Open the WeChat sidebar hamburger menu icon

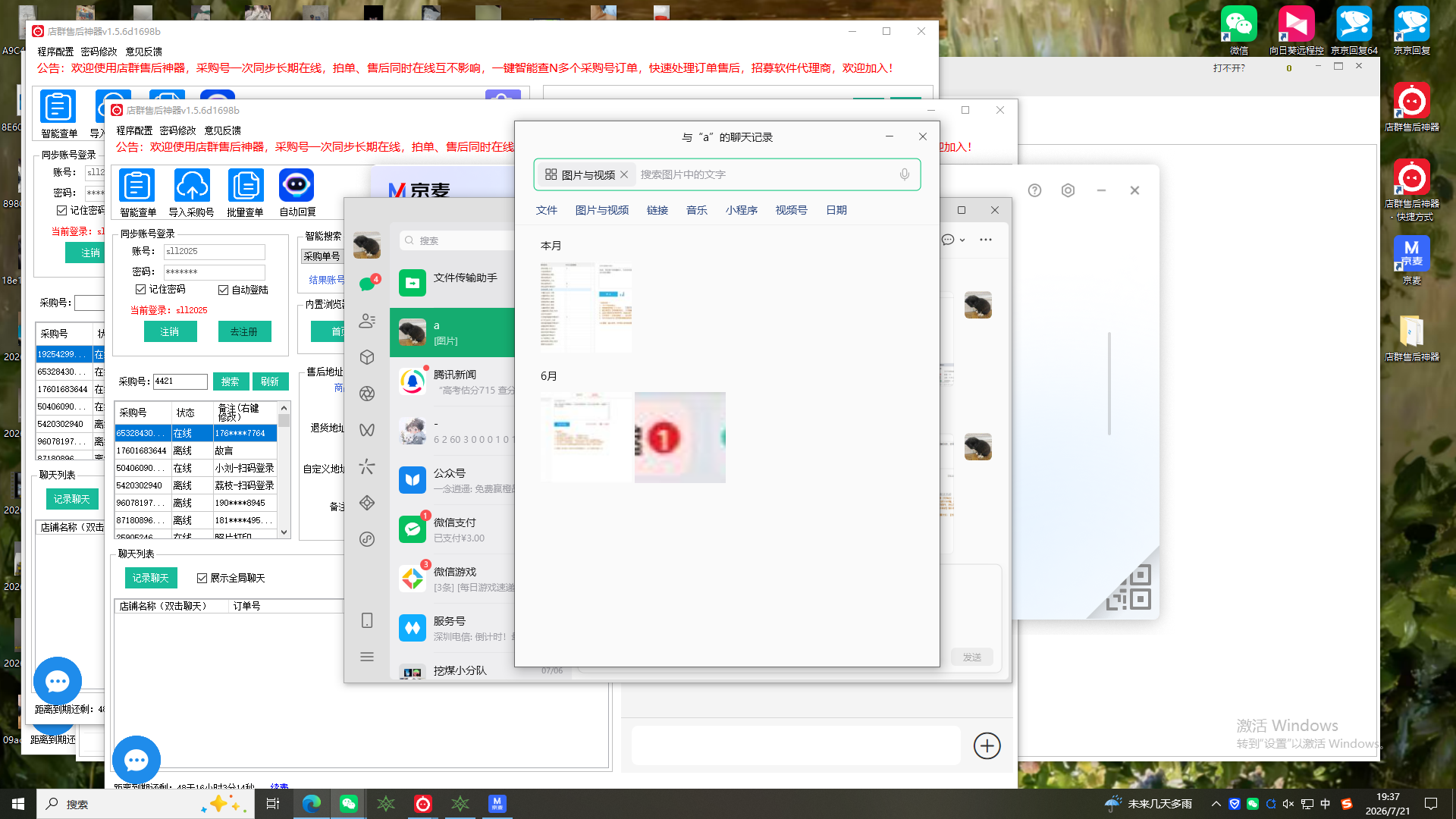(x=367, y=657)
